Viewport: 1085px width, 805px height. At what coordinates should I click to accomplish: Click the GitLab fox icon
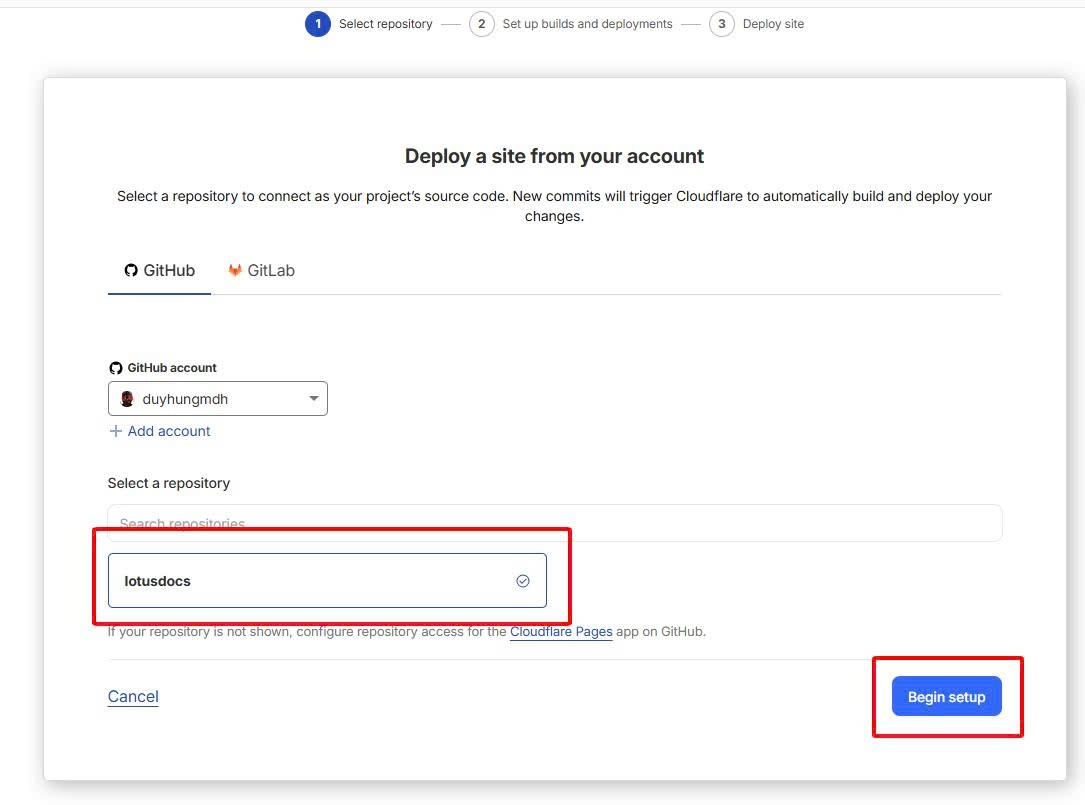(x=235, y=271)
